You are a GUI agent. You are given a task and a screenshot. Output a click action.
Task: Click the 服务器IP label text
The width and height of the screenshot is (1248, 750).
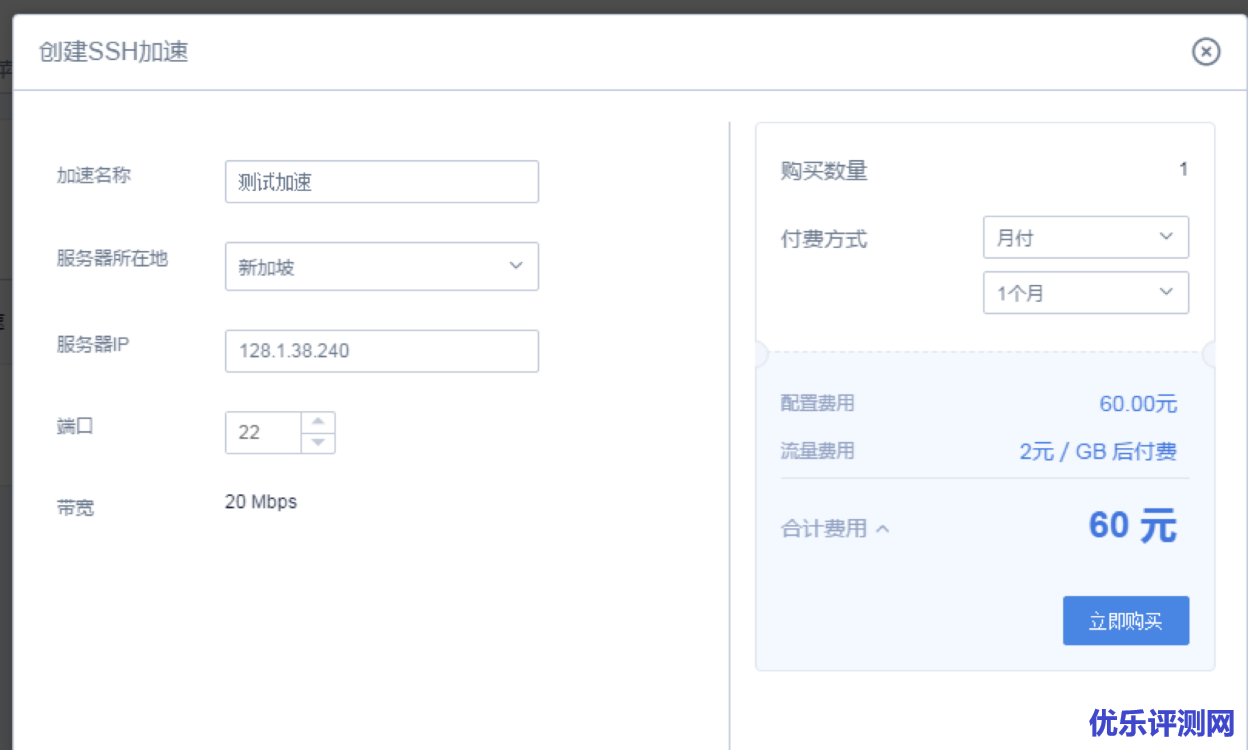point(93,345)
